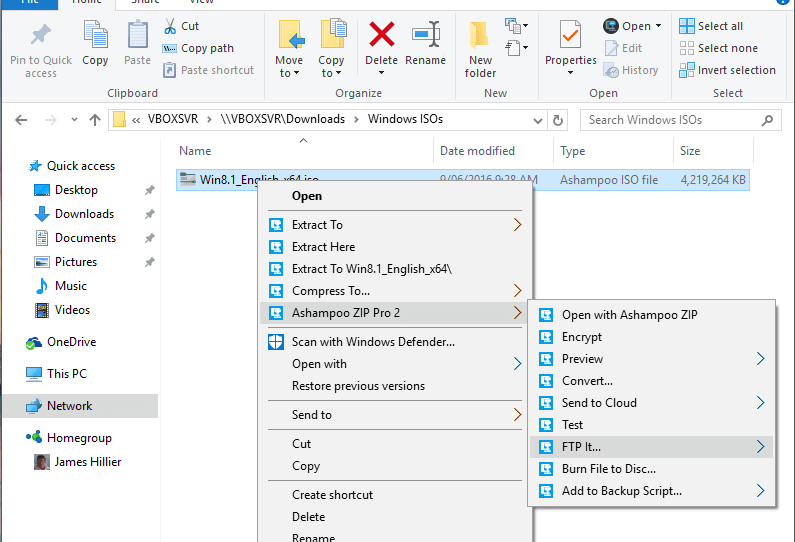Open Quick access in navigation pane
The height and width of the screenshot is (542, 795).
tap(81, 166)
